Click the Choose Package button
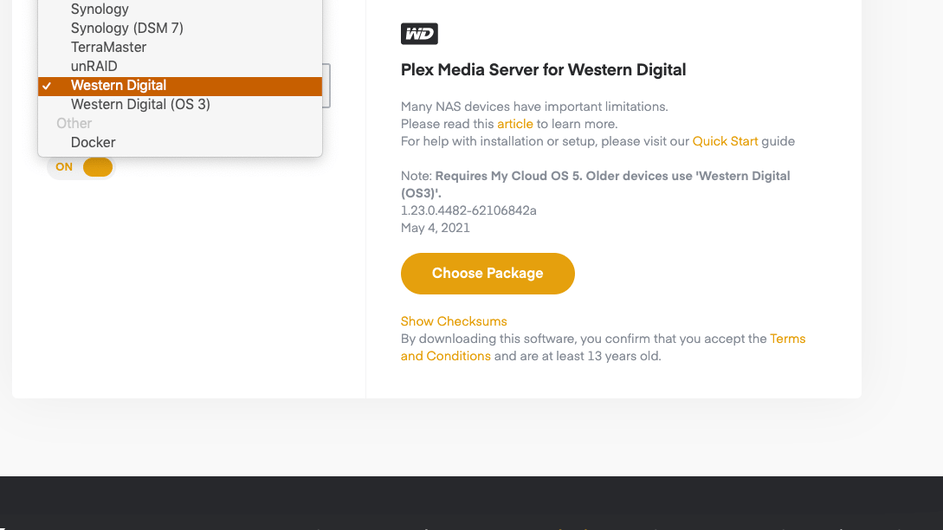The height and width of the screenshot is (530, 943). pyautogui.click(x=487, y=273)
